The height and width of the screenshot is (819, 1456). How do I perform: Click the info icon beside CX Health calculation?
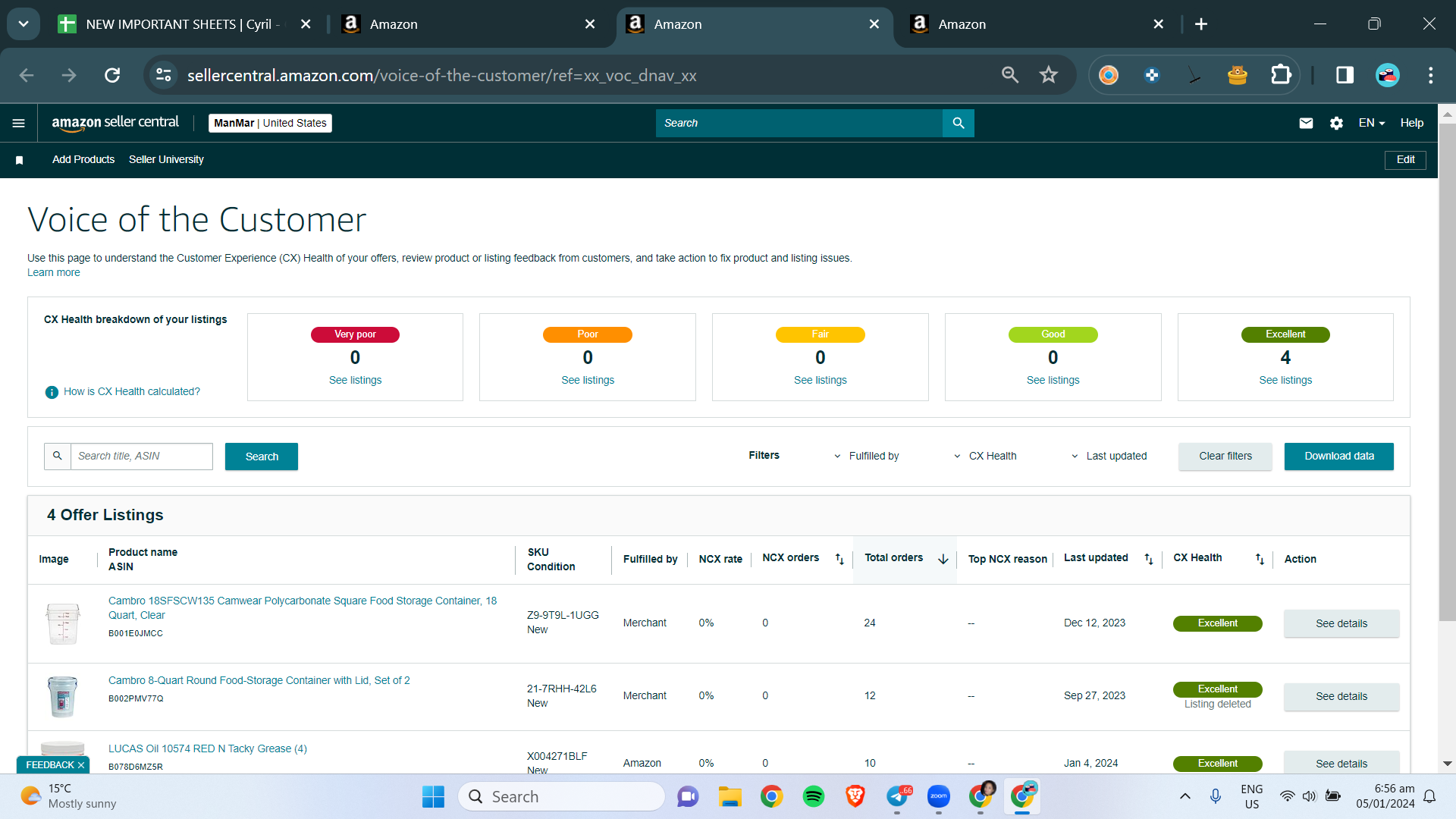52,392
